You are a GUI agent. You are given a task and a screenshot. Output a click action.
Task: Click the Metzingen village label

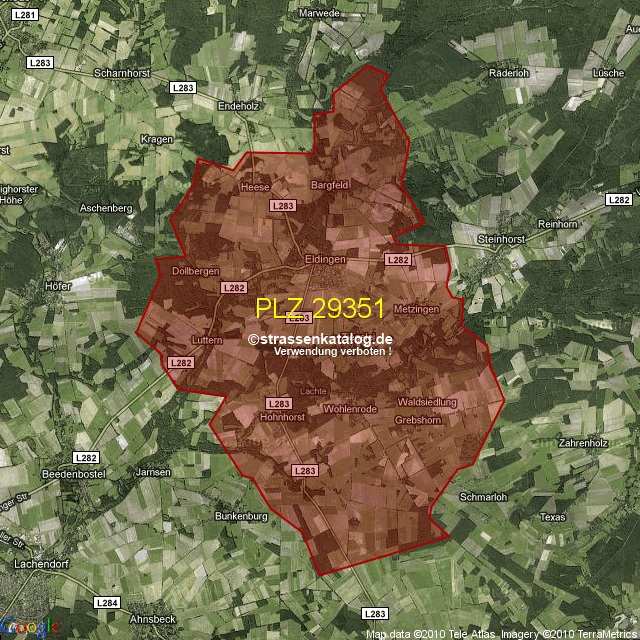click(417, 310)
